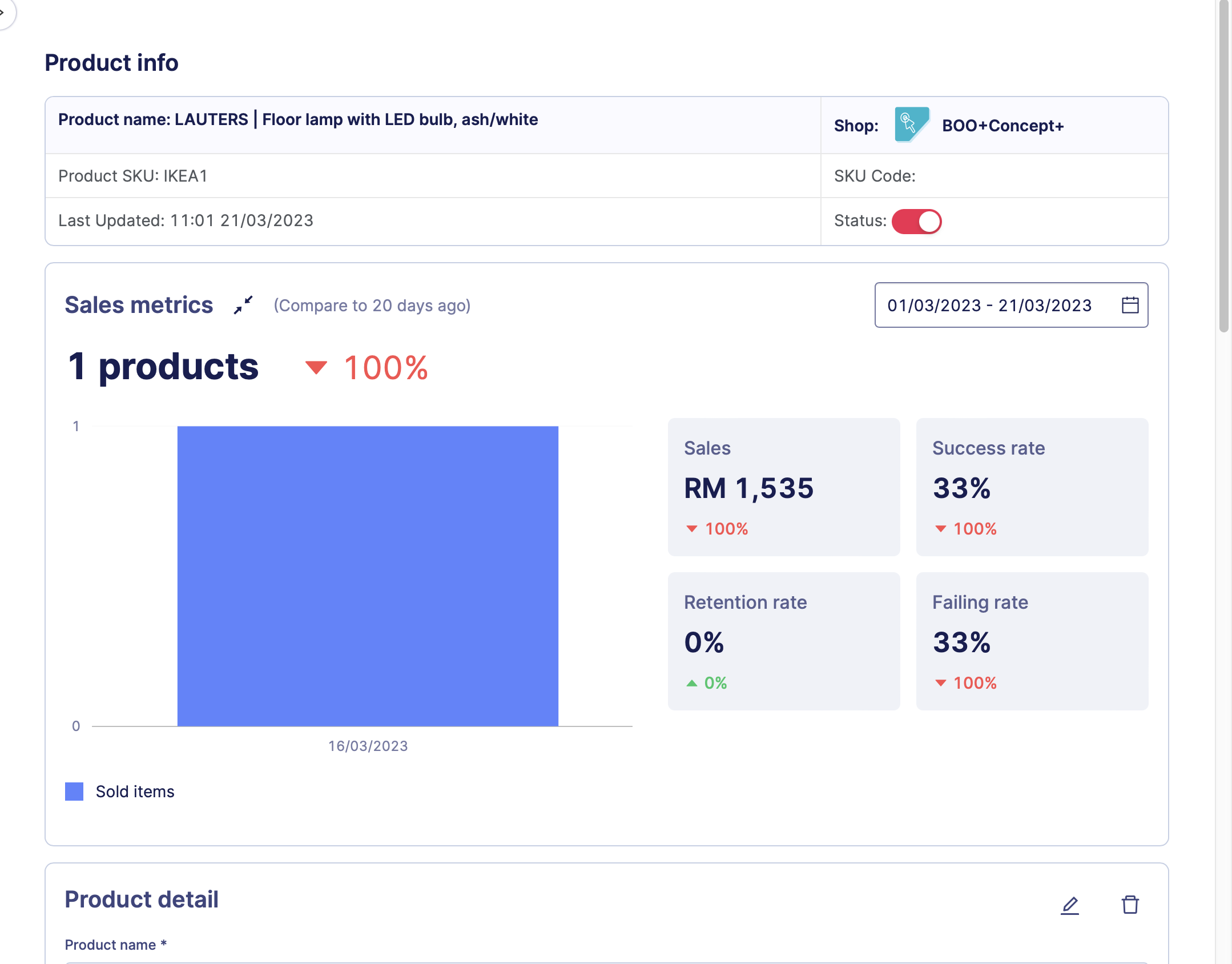Image resolution: width=1232 pixels, height=964 pixels.
Task: Expand the sidebar with top-left arrow button
Action: (5, 11)
